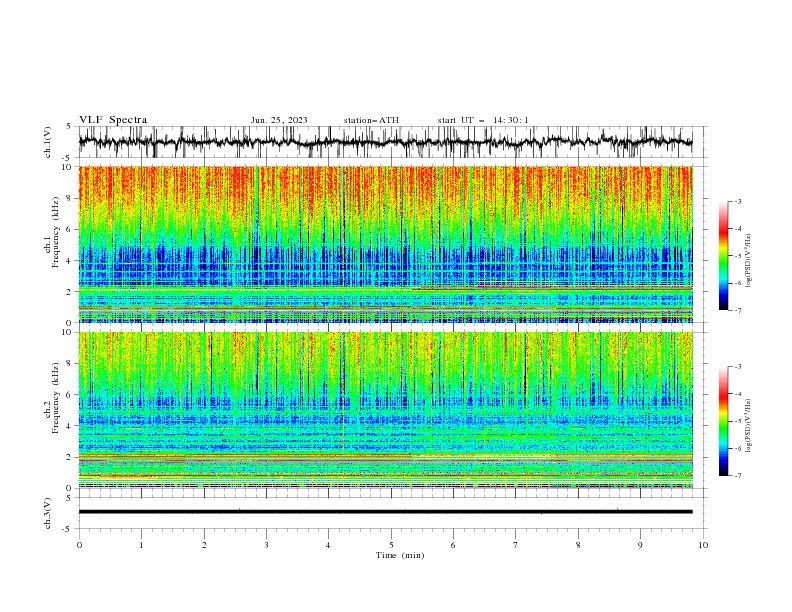Click the "VLF Spectra" title text

click(x=113, y=120)
